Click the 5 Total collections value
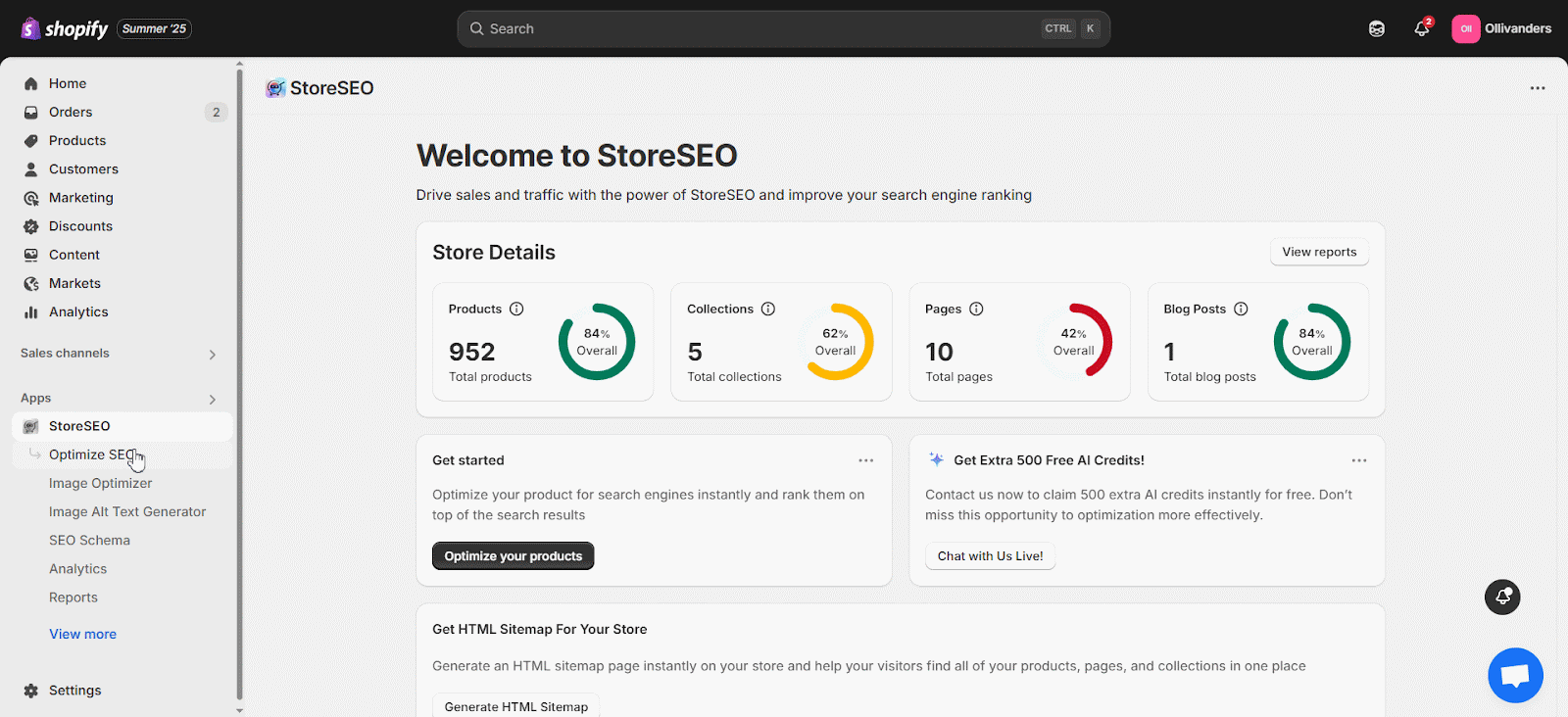This screenshot has height=717, width=1568. 695,352
